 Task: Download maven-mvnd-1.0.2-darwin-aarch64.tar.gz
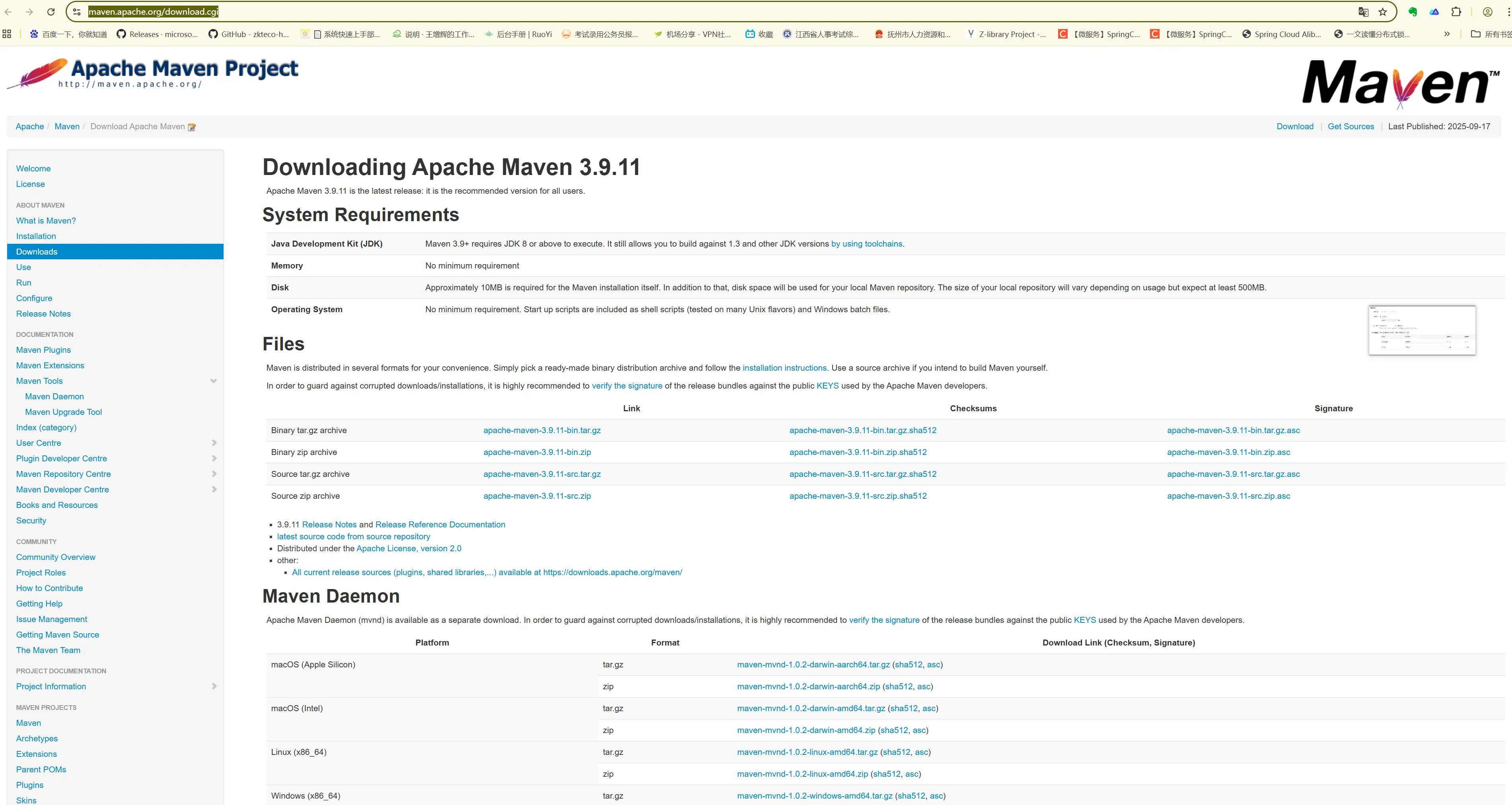pyautogui.click(x=813, y=665)
